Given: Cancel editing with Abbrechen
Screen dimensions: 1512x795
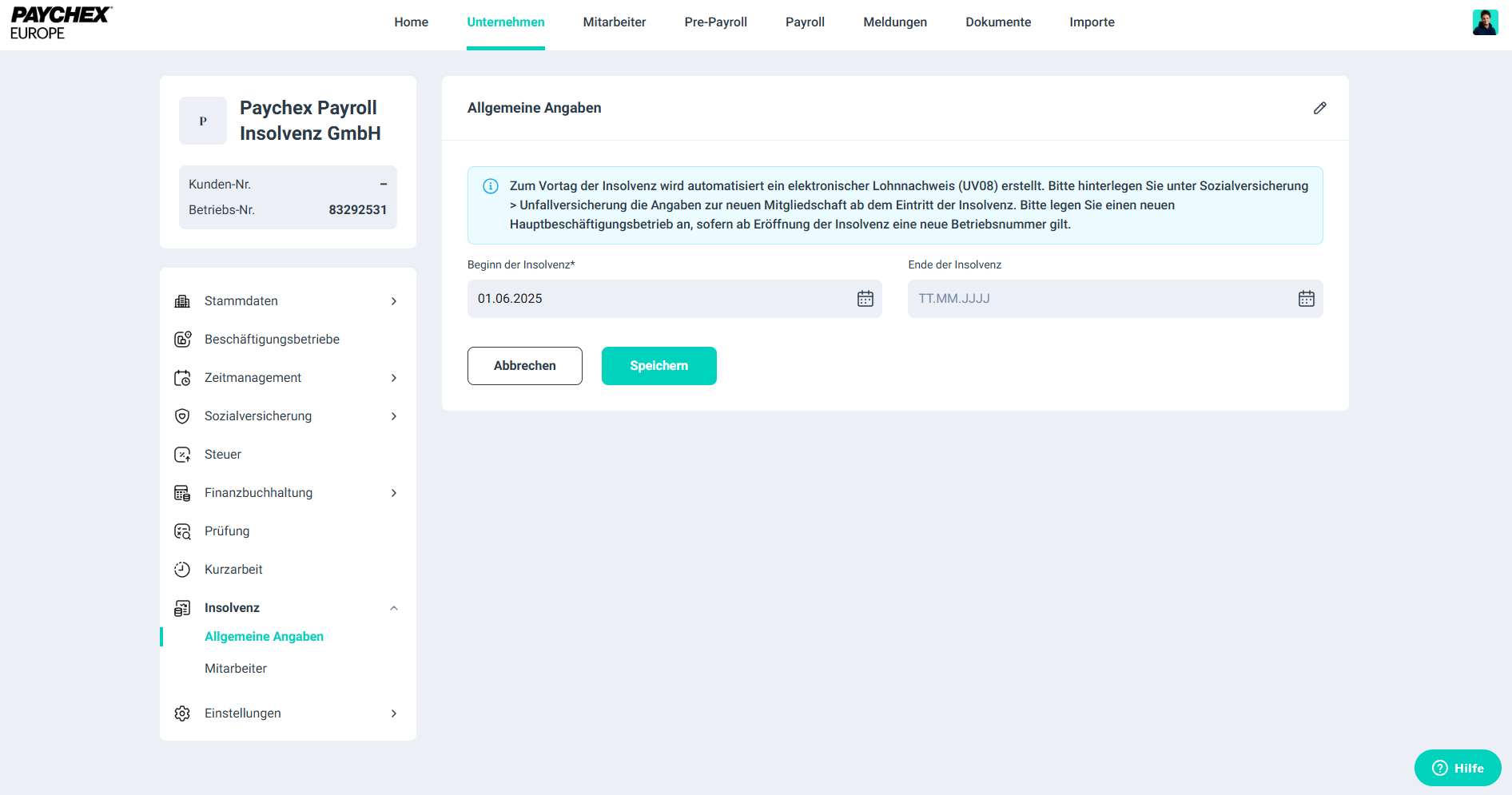Looking at the screenshot, I should pos(524,366).
